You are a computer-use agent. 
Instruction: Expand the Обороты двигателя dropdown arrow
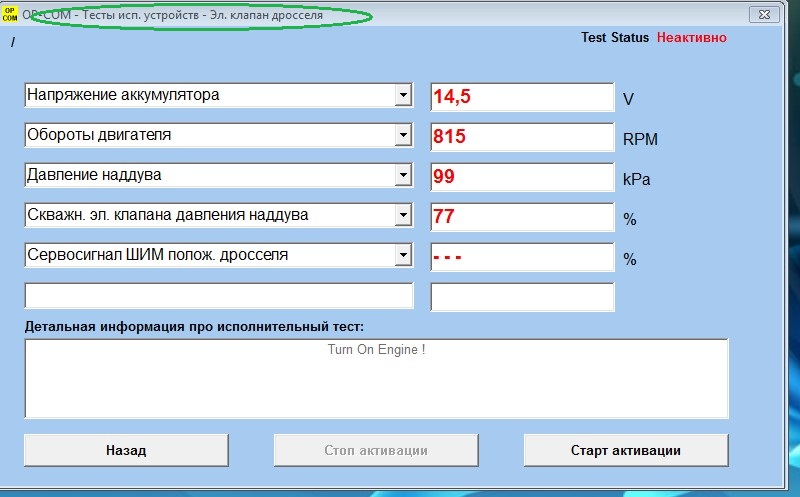point(403,135)
